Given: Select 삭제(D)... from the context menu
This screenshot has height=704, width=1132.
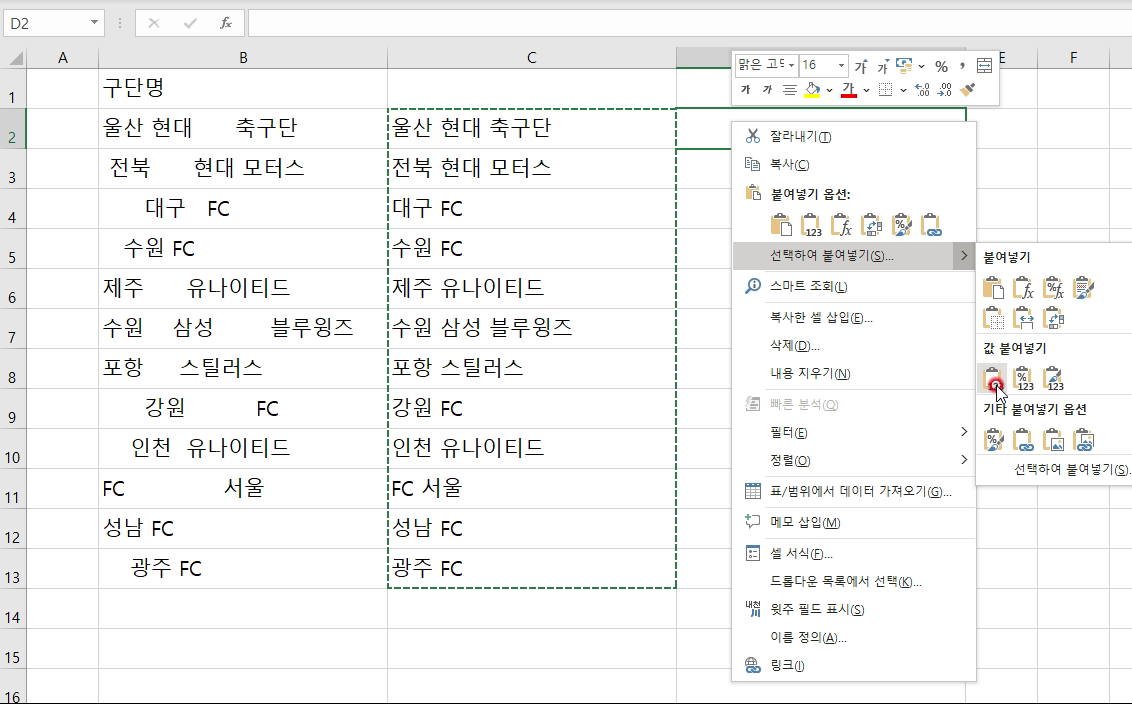Looking at the screenshot, I should [x=854, y=346].
